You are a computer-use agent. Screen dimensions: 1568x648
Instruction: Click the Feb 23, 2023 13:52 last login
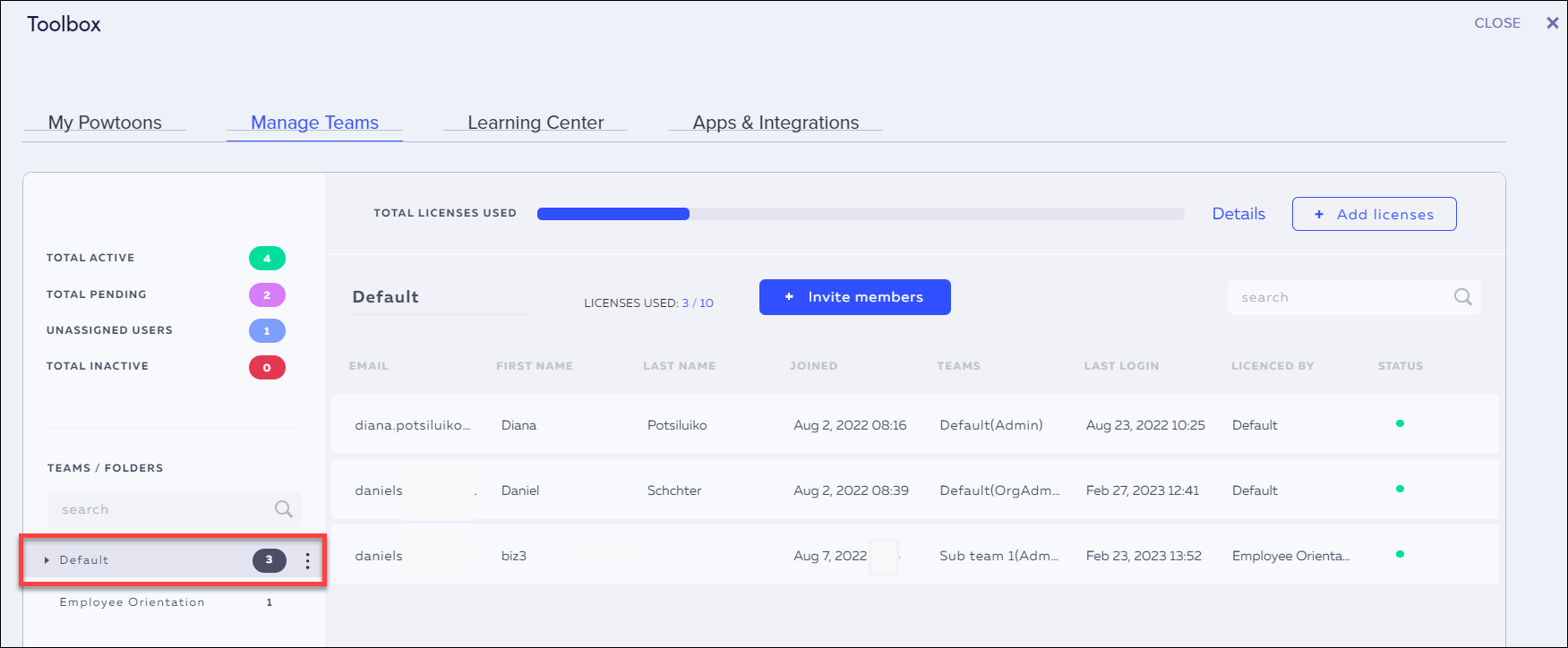[x=1144, y=556]
